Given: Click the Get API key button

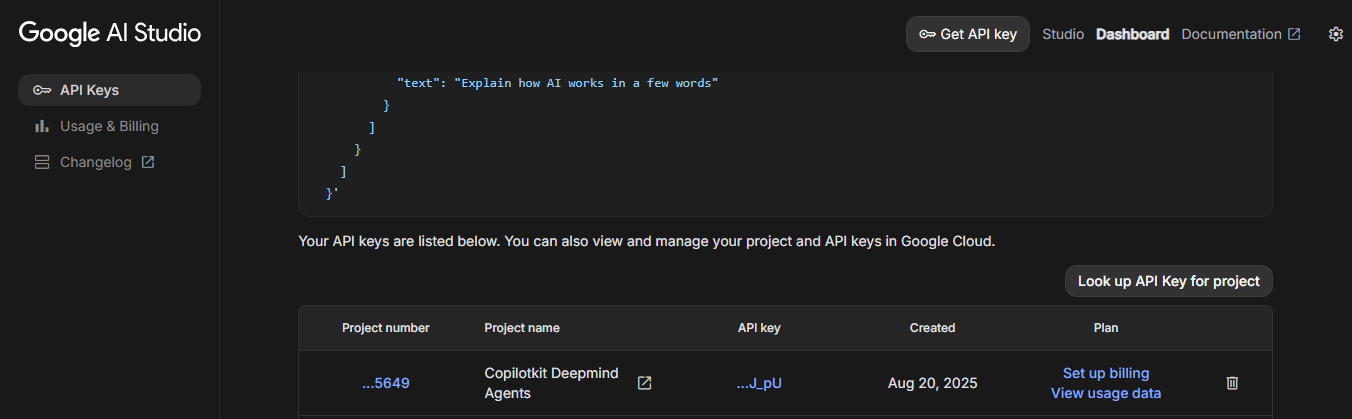Looking at the screenshot, I should [968, 34].
